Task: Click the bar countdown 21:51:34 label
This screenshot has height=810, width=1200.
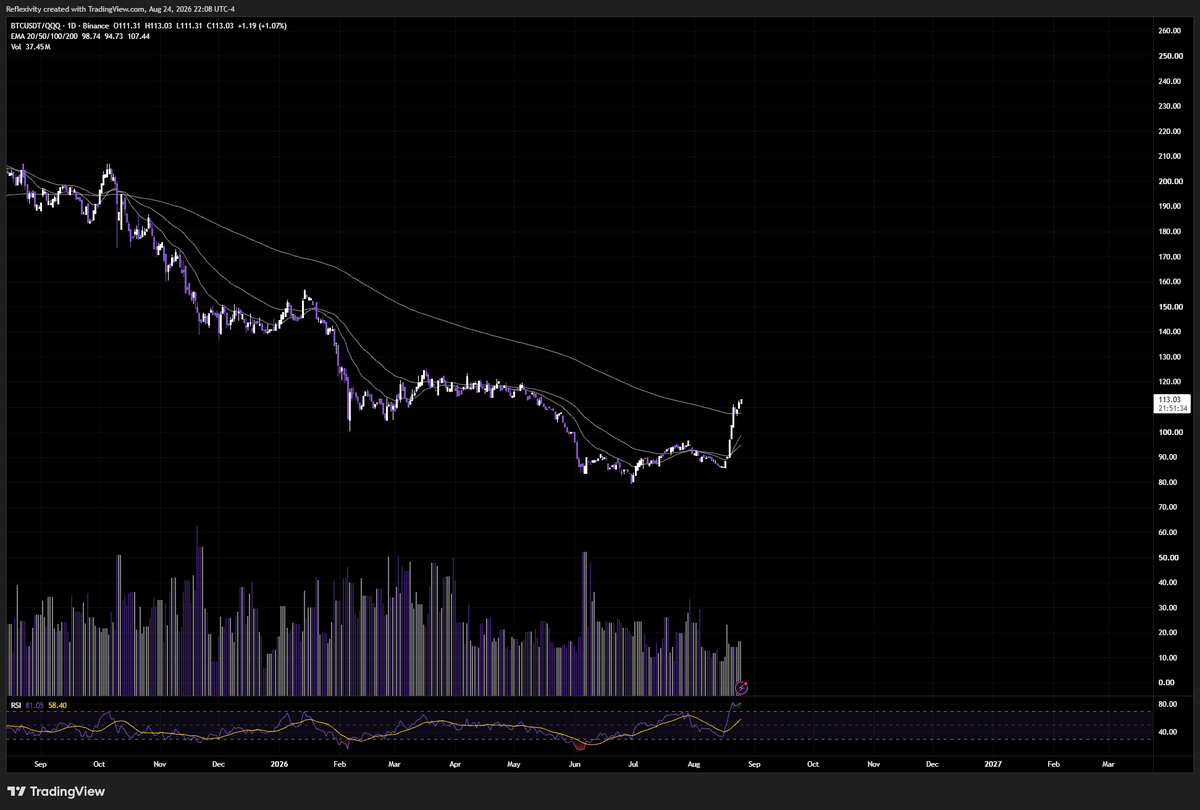Action: [1171, 408]
